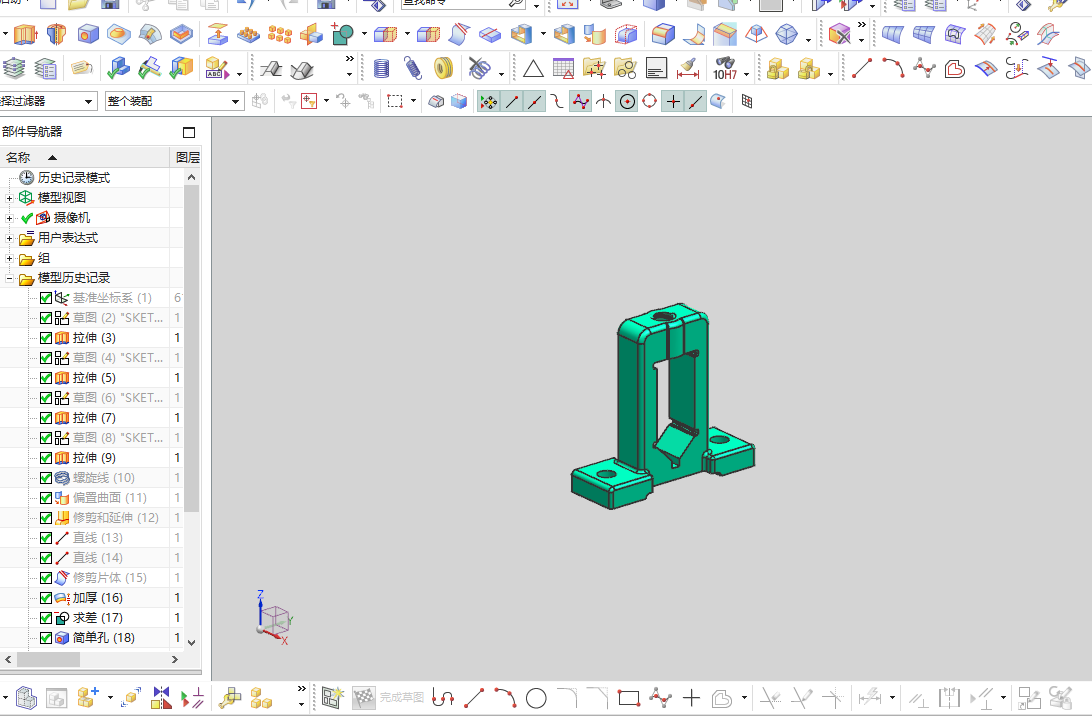Collapse the 模型历史记录 tree node
This screenshot has width=1092, height=717.
pos(9,278)
